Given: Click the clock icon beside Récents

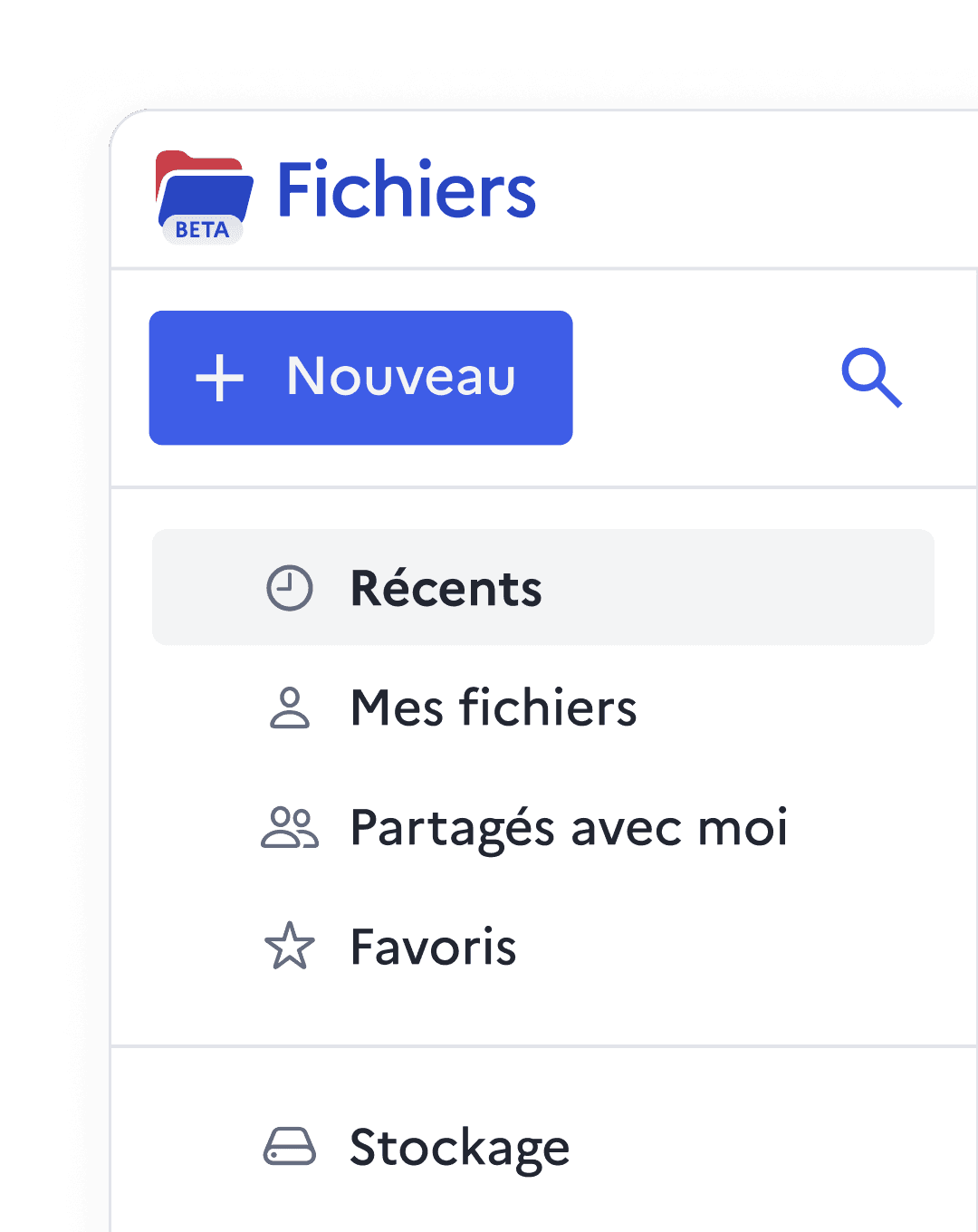Looking at the screenshot, I should tap(290, 588).
